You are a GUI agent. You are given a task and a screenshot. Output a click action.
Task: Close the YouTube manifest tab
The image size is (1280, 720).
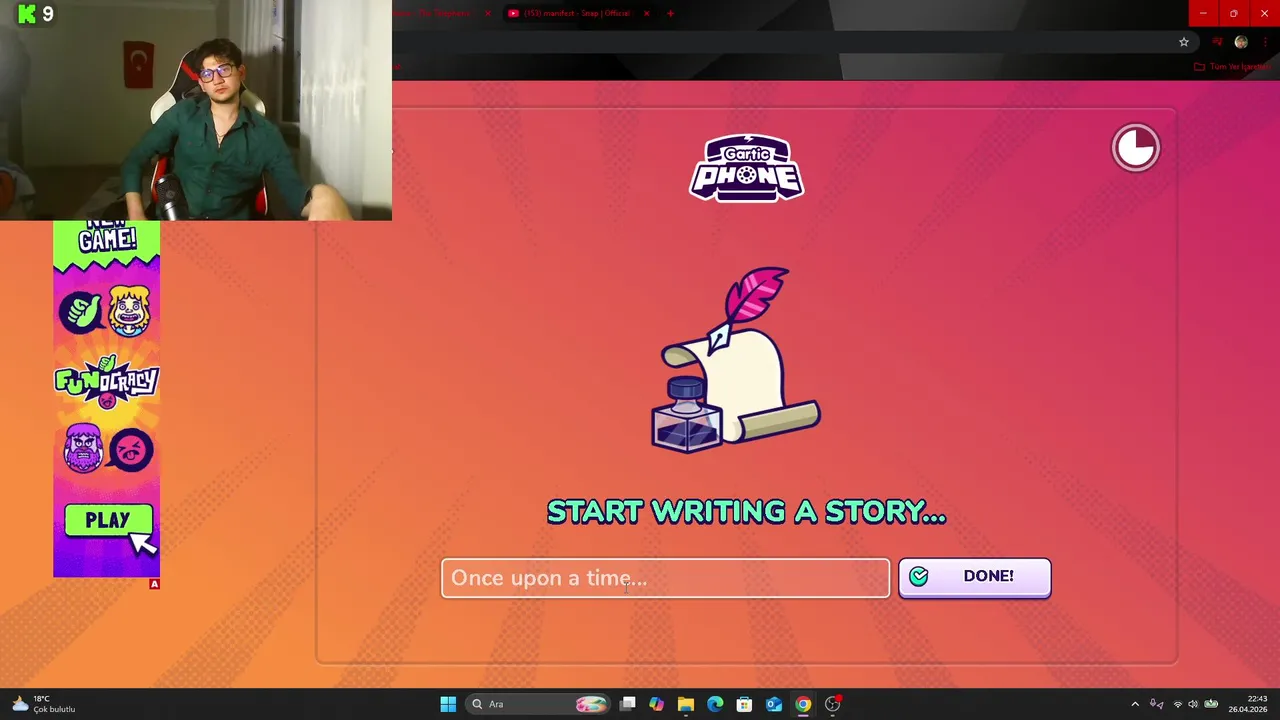coord(647,13)
